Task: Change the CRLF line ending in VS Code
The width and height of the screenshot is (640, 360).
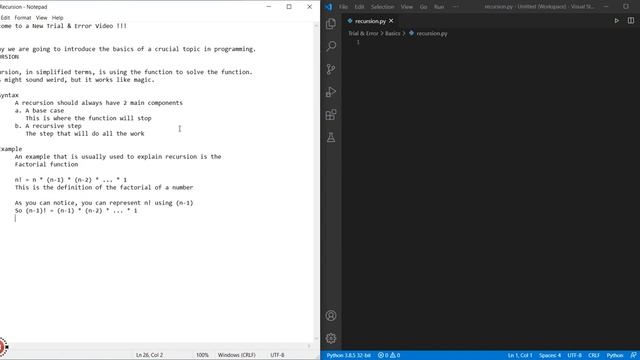Action: pyautogui.click(x=594, y=356)
